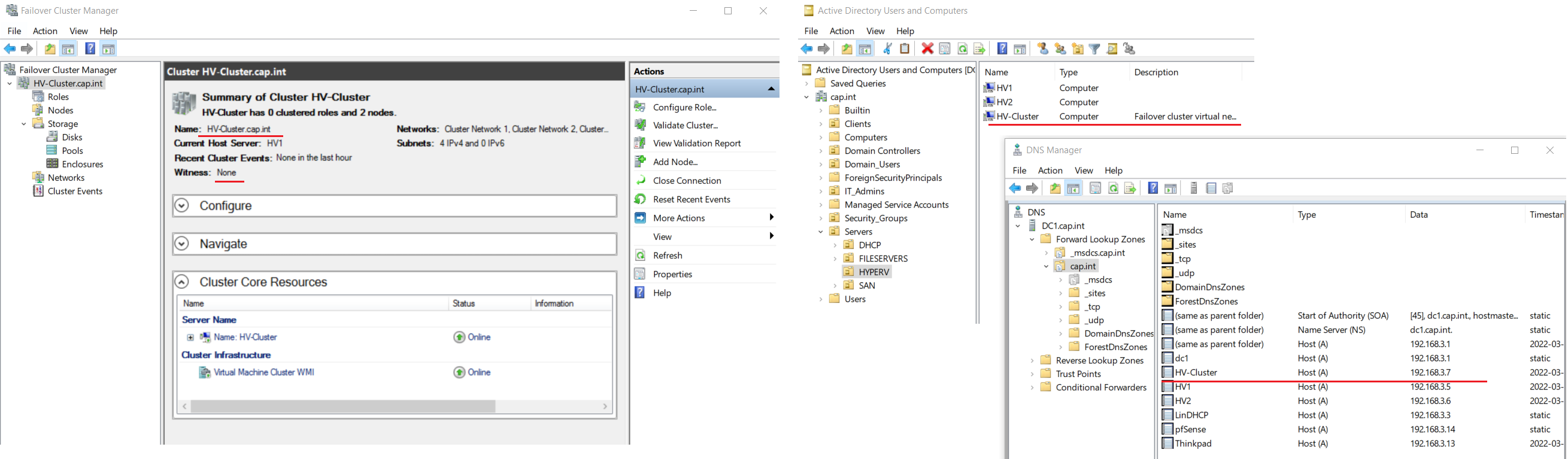Expand Name: HV-Cluster resource plus box
The width and height of the screenshot is (1568, 459).
click(x=190, y=338)
